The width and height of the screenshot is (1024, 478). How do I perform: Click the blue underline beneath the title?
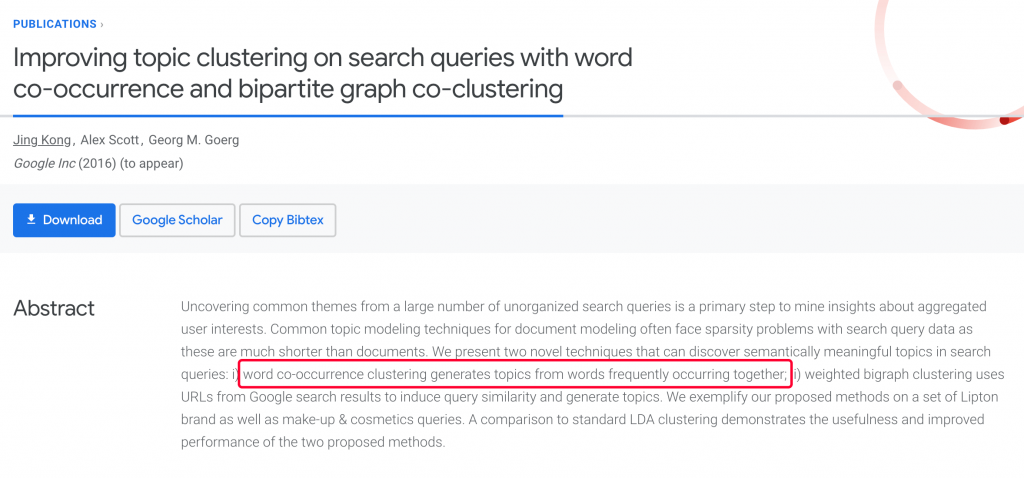pos(288,116)
